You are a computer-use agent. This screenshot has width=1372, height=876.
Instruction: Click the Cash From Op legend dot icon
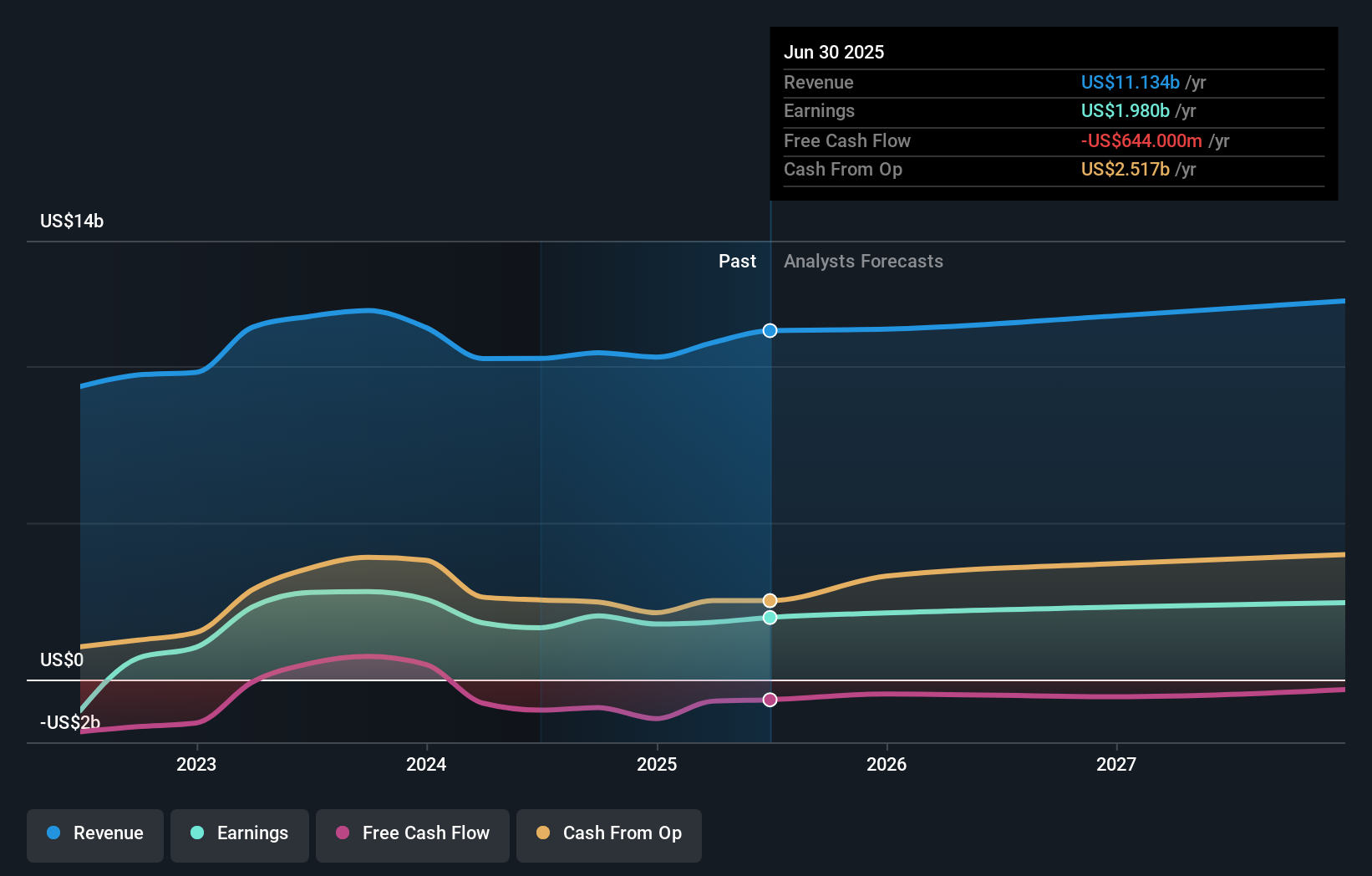coord(542,833)
